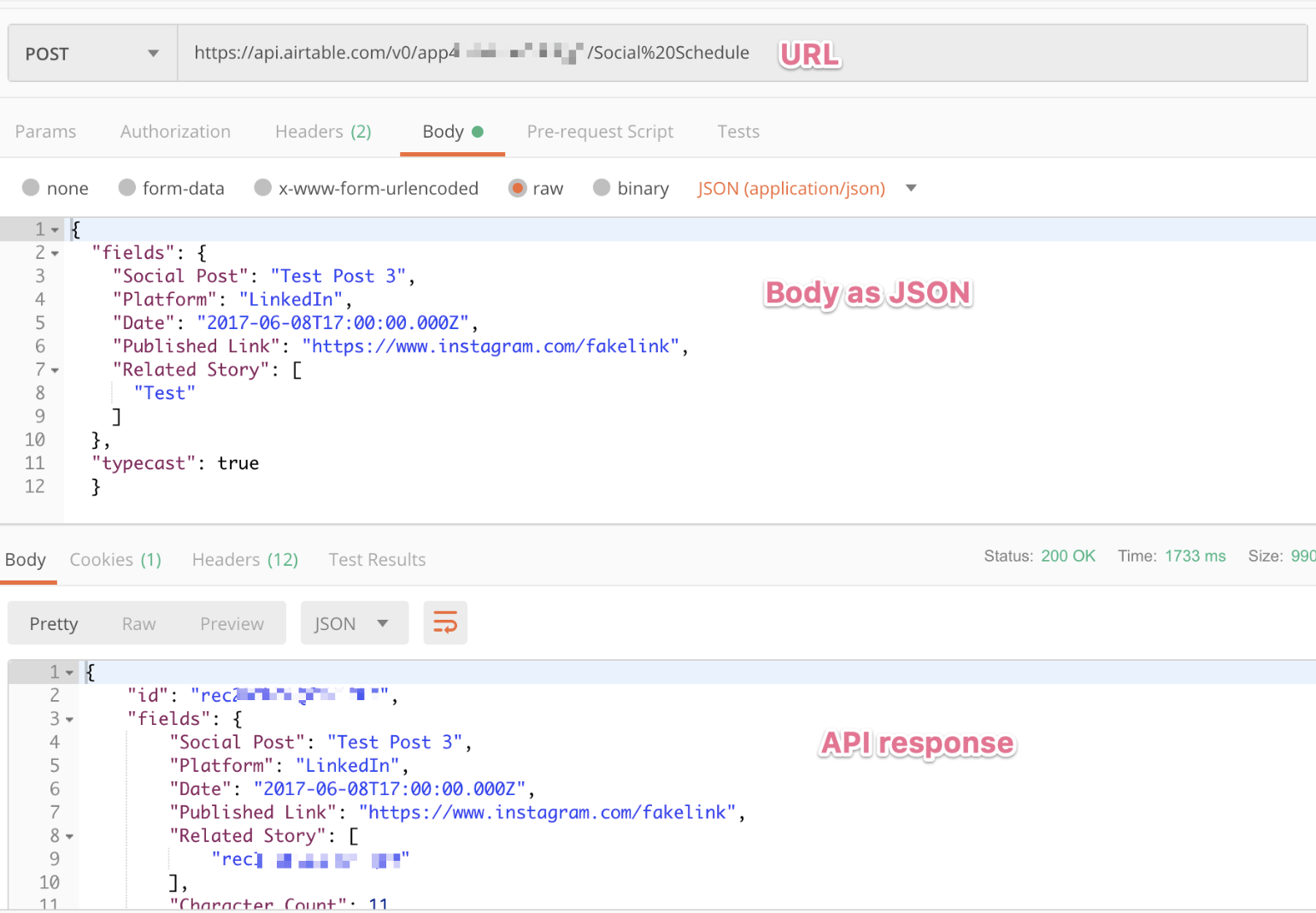Image resolution: width=1316 pixels, height=913 pixels.
Task: Click the "Test" value in Related Story array
Action: click(x=165, y=393)
